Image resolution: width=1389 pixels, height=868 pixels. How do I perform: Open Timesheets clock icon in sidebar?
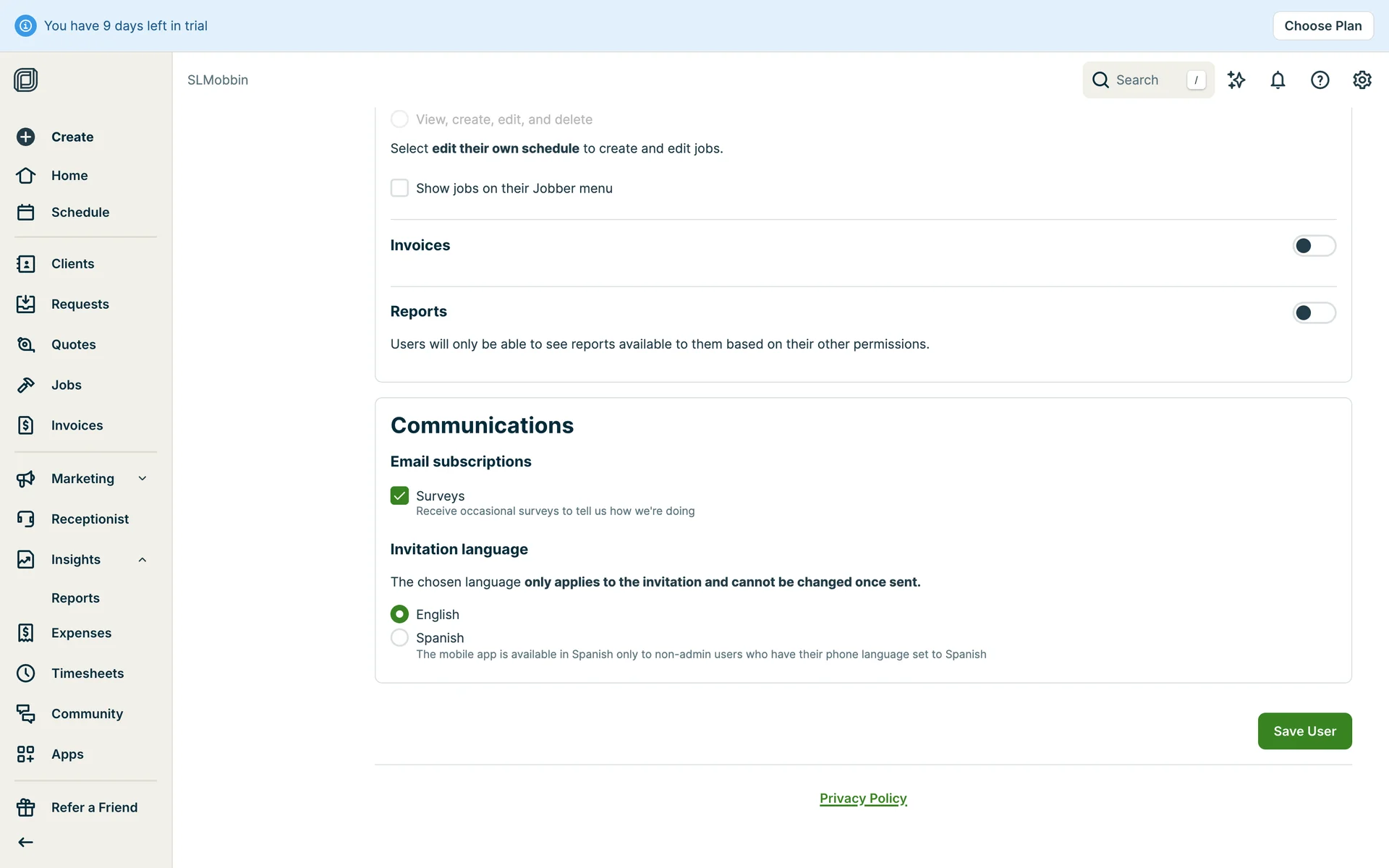[26, 673]
